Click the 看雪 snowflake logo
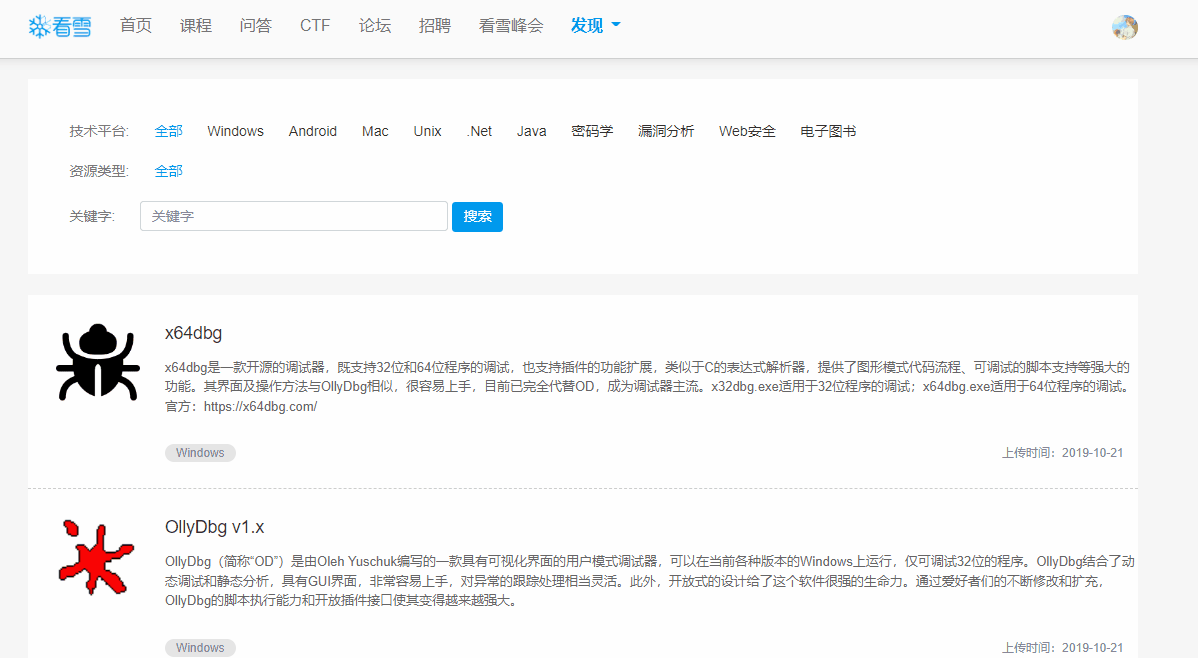Viewport: 1198px width, 658px height. (60, 27)
